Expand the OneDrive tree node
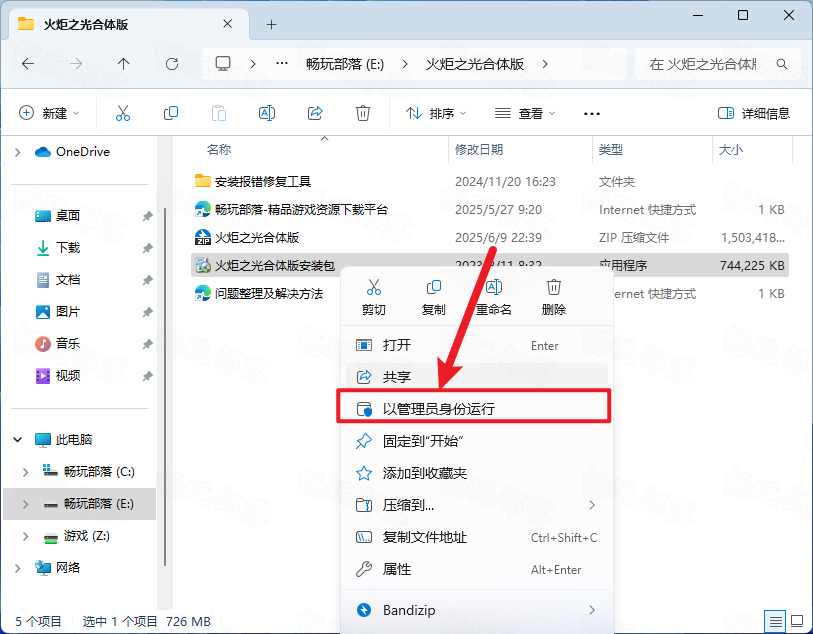 tap(18, 152)
